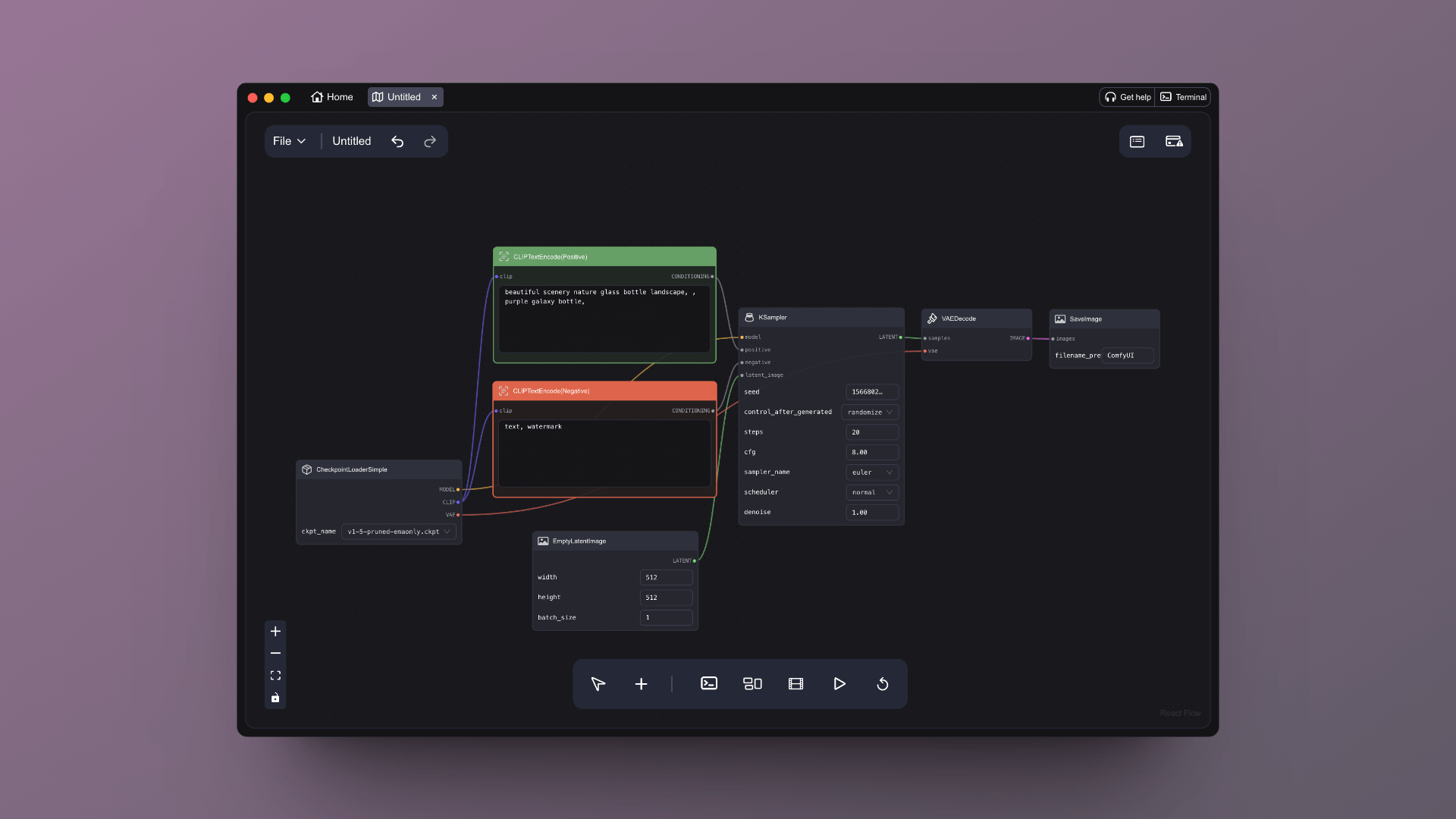
Task: Select the pointer cursor tool
Action: (598, 684)
